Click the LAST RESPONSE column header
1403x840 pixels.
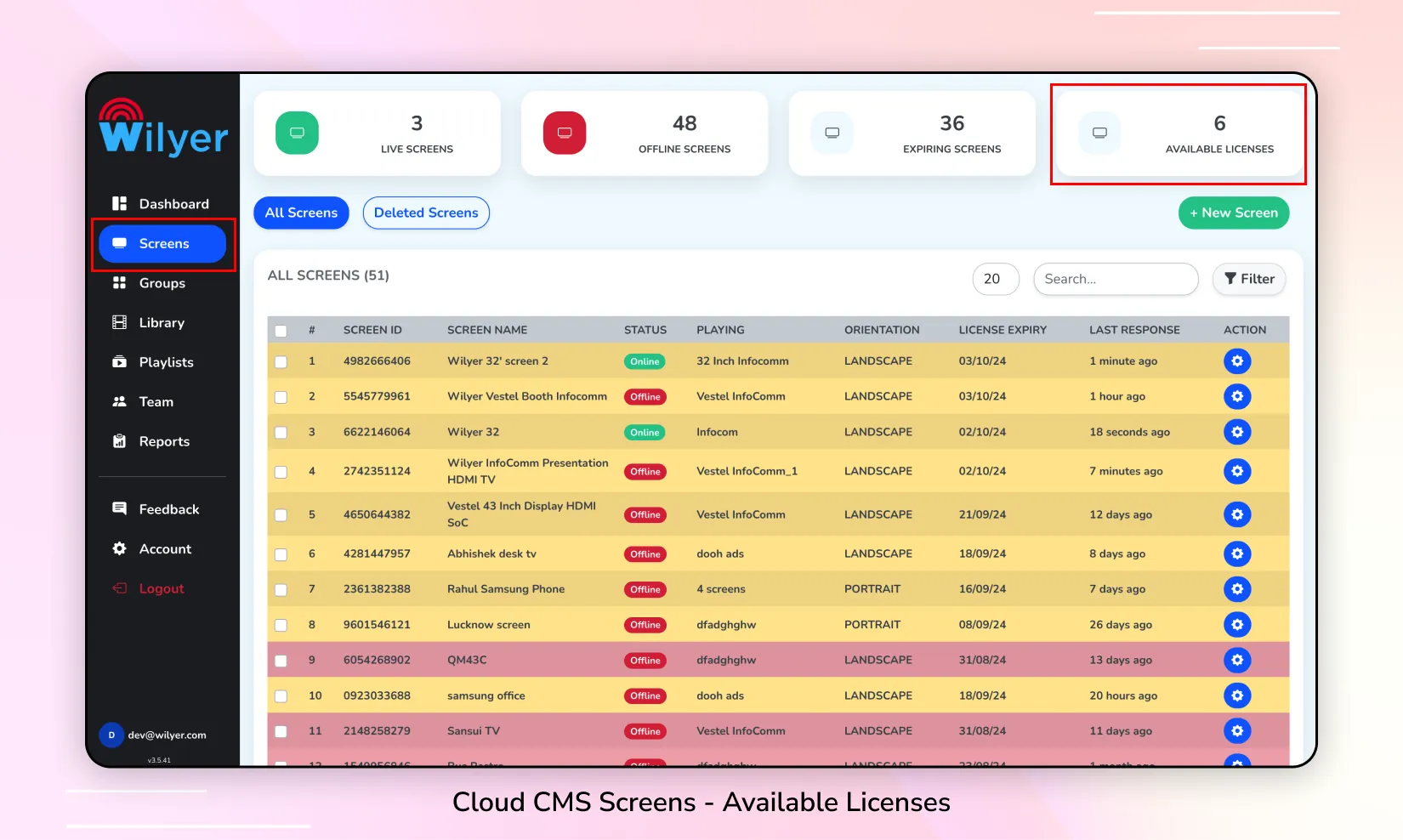pos(1134,330)
